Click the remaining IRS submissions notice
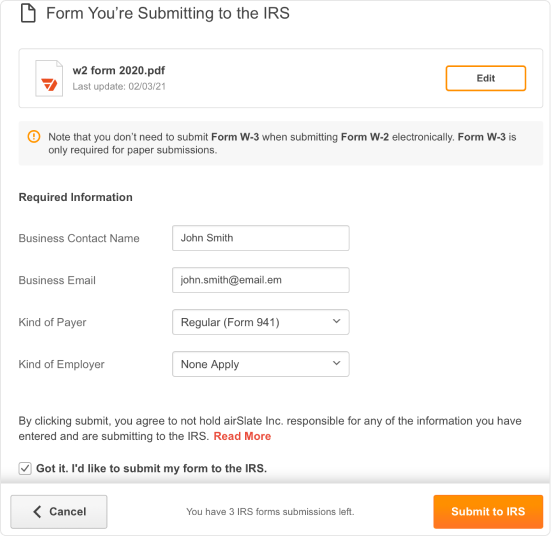 click(270, 512)
